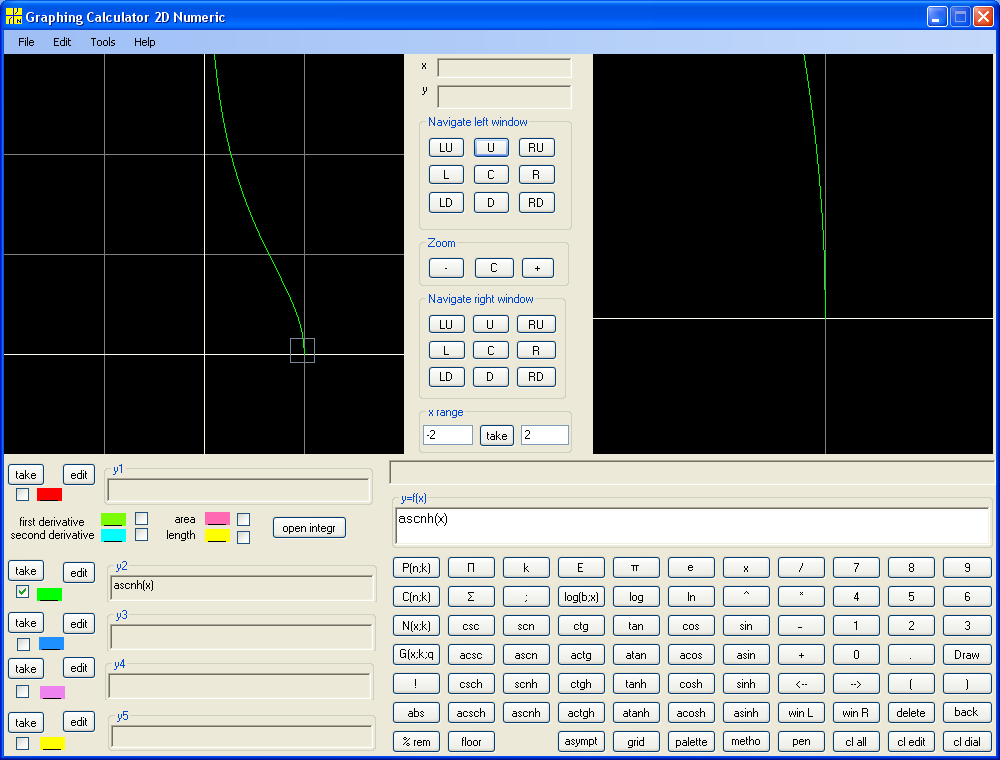This screenshot has width=1000, height=760.
Task: Click the delete button
Action: click(911, 713)
